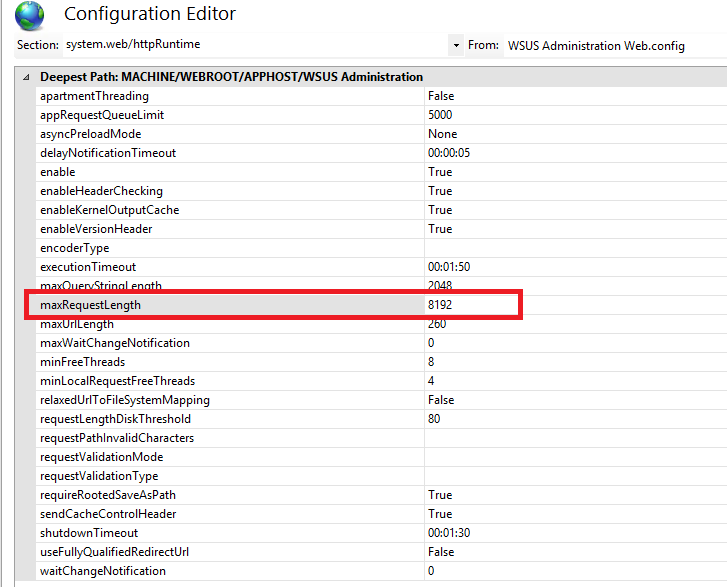
Task: Click the 00:00:05 value field
Action: pyautogui.click(x=575, y=153)
